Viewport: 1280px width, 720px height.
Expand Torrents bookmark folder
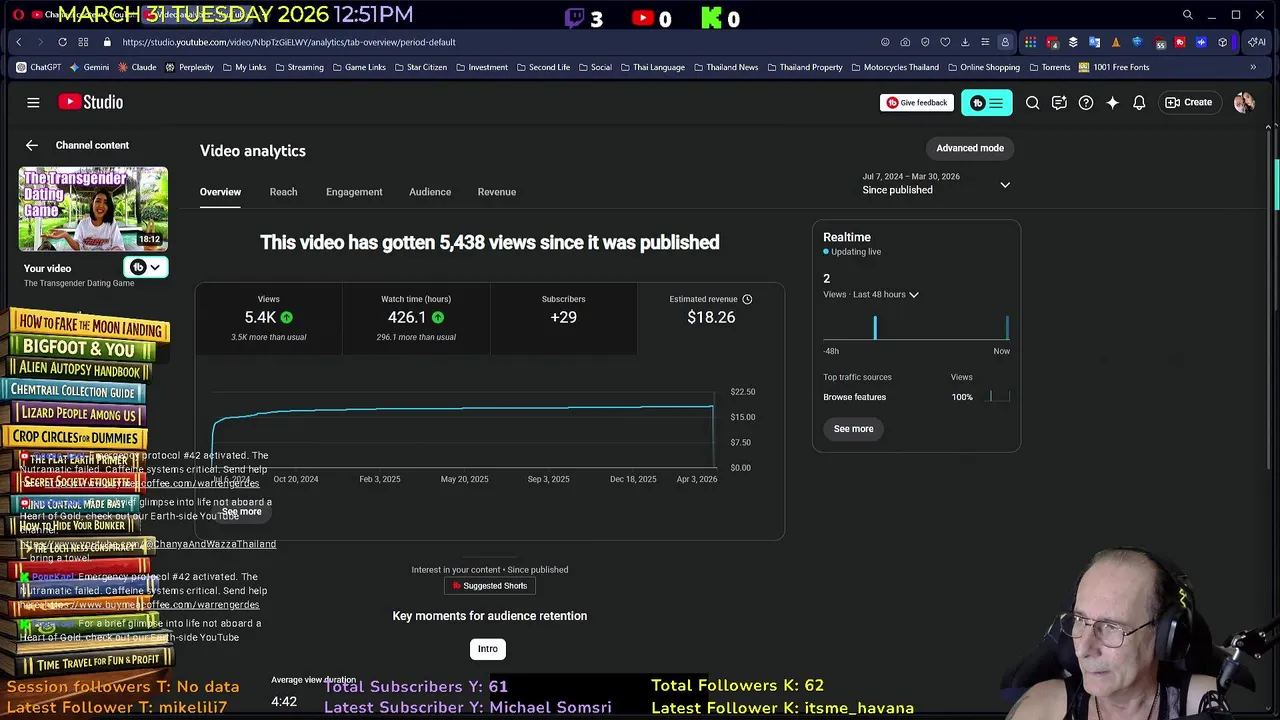point(1049,67)
